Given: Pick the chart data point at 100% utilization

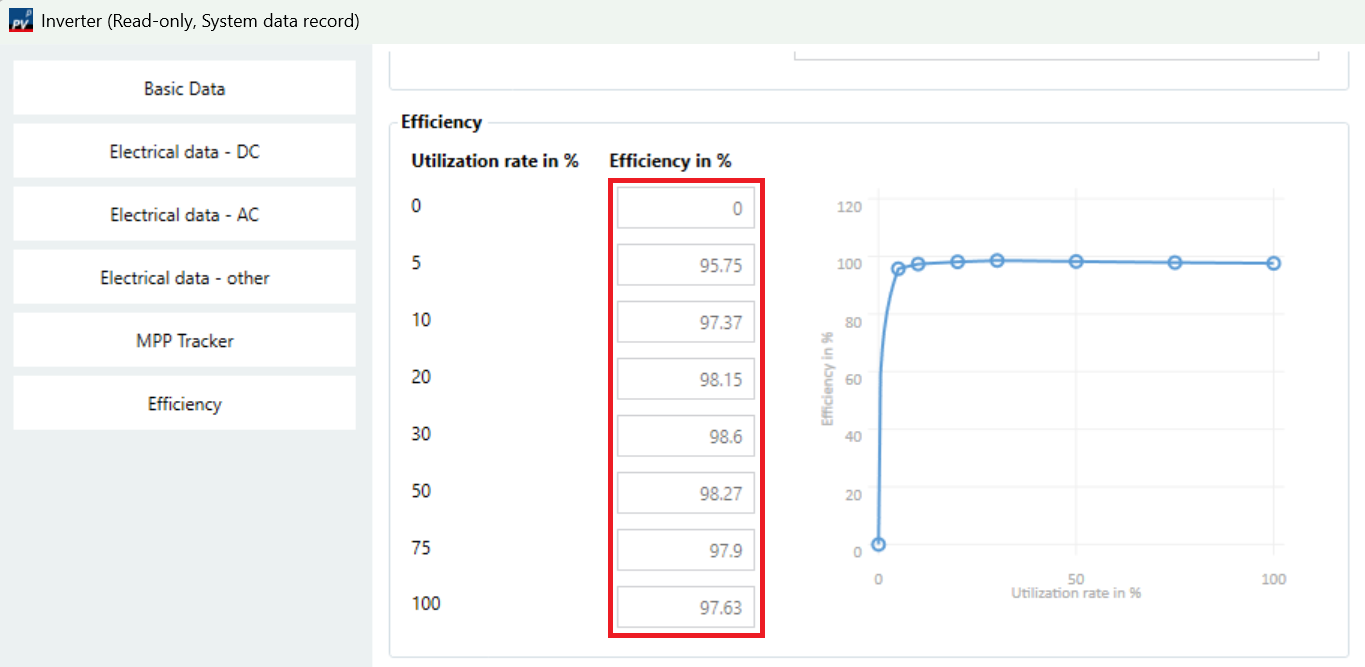Looking at the screenshot, I should [1273, 263].
